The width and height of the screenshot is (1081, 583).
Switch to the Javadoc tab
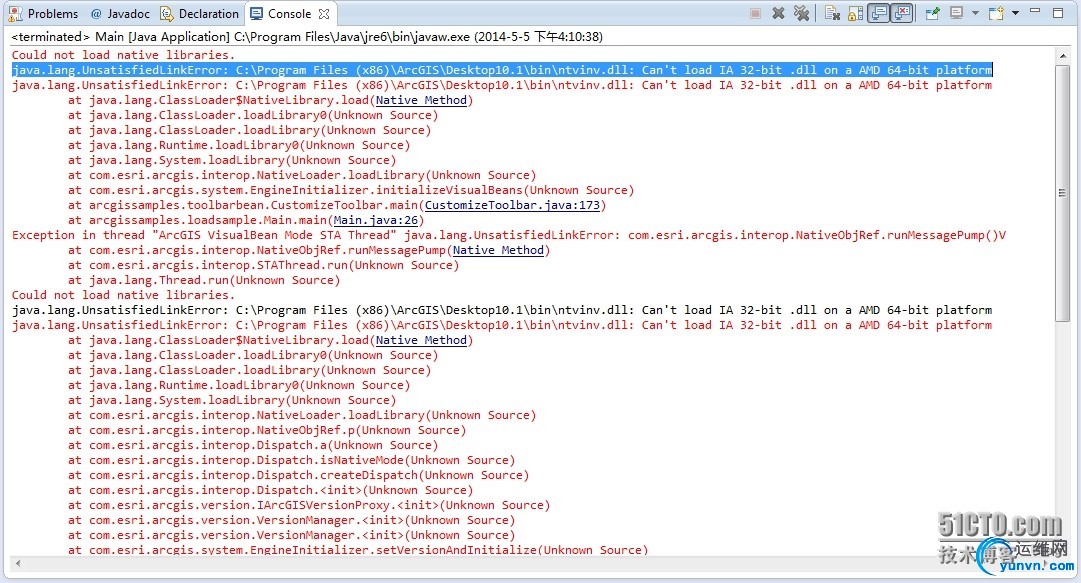[121, 14]
